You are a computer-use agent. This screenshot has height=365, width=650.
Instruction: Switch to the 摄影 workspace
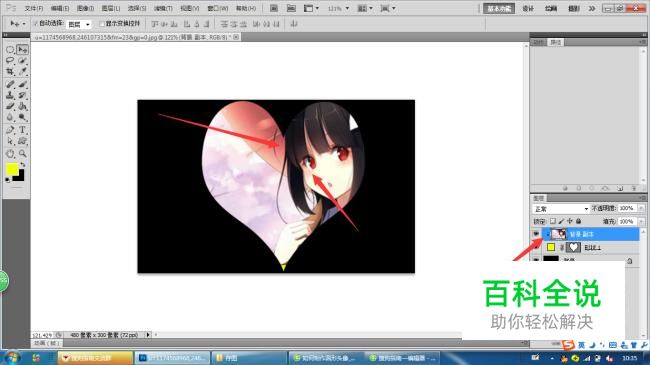click(574, 8)
